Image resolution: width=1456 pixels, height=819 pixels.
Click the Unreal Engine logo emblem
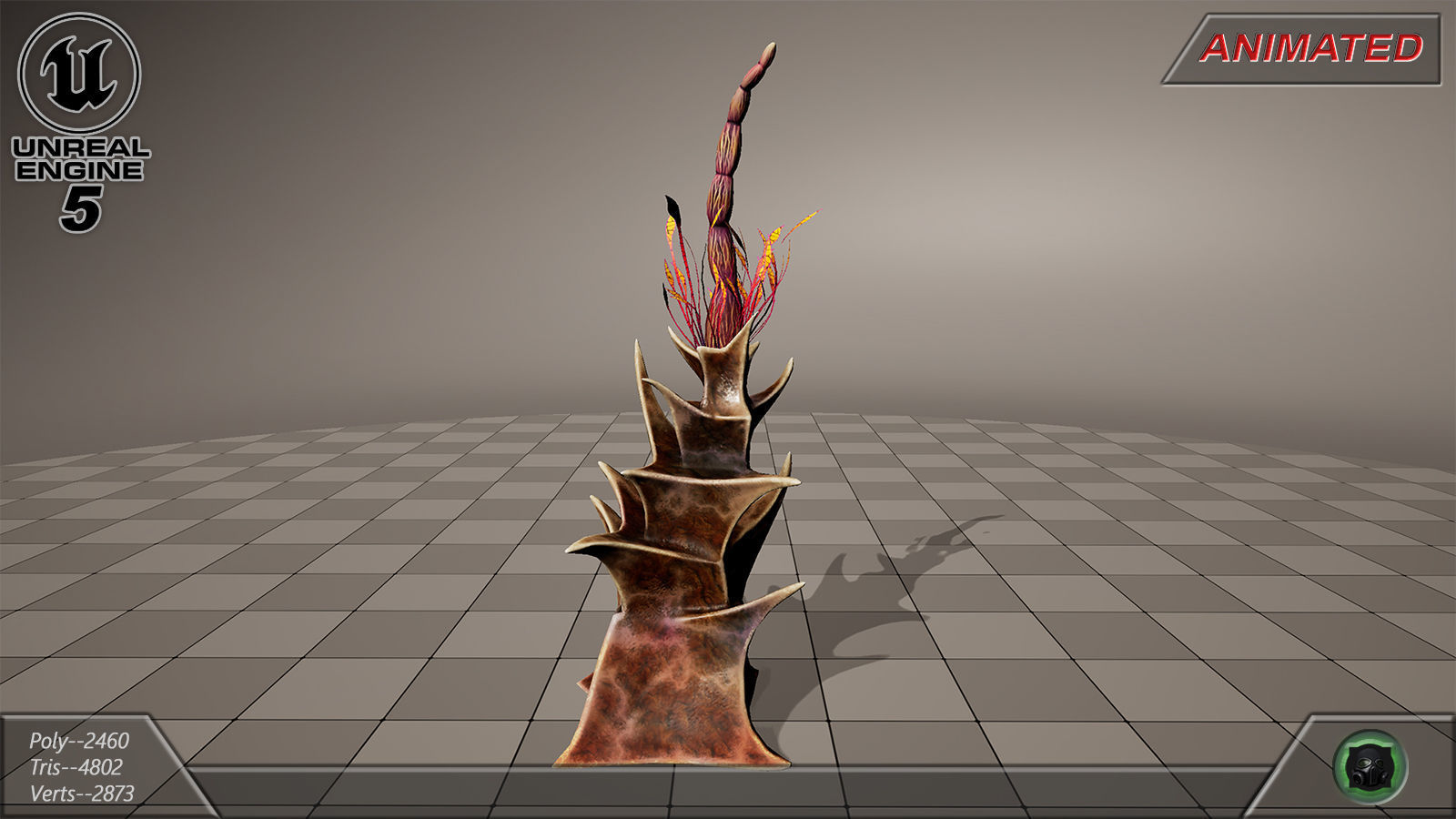pyautogui.click(x=79, y=72)
